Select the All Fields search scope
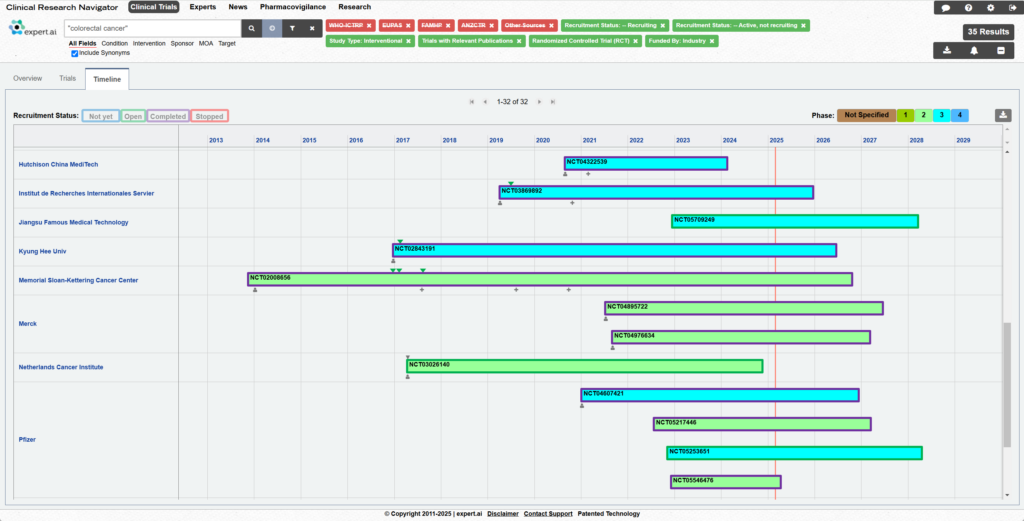This screenshot has height=521, width=1024. [82, 44]
